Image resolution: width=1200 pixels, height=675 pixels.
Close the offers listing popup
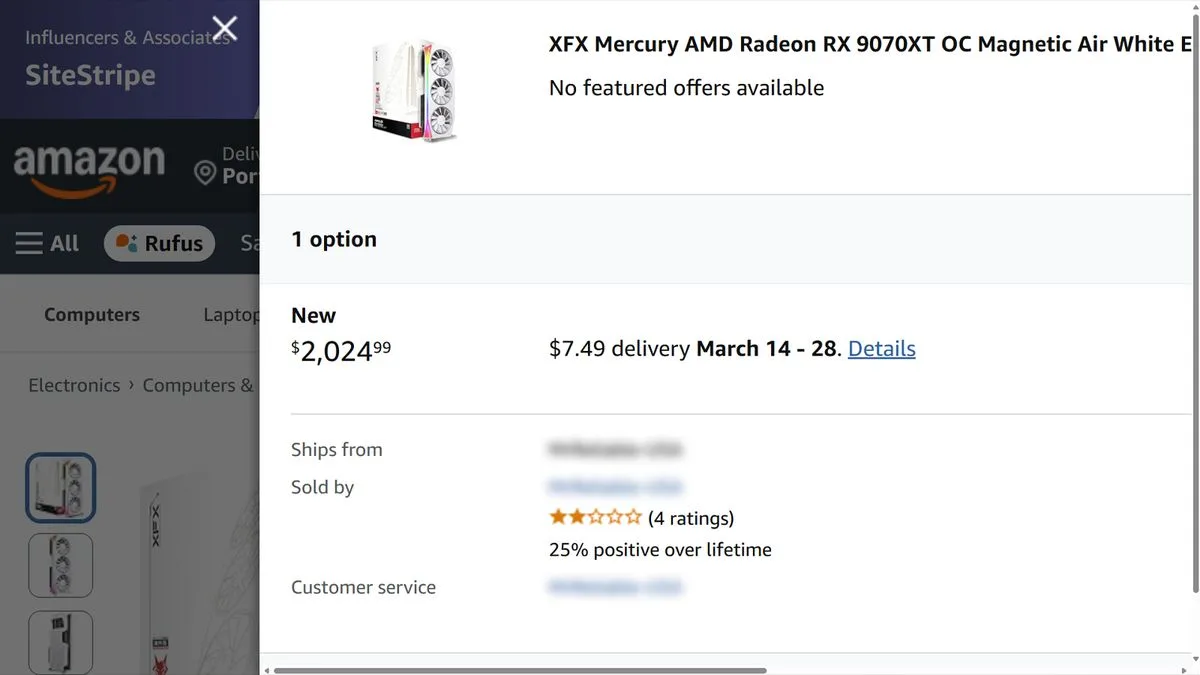click(223, 28)
